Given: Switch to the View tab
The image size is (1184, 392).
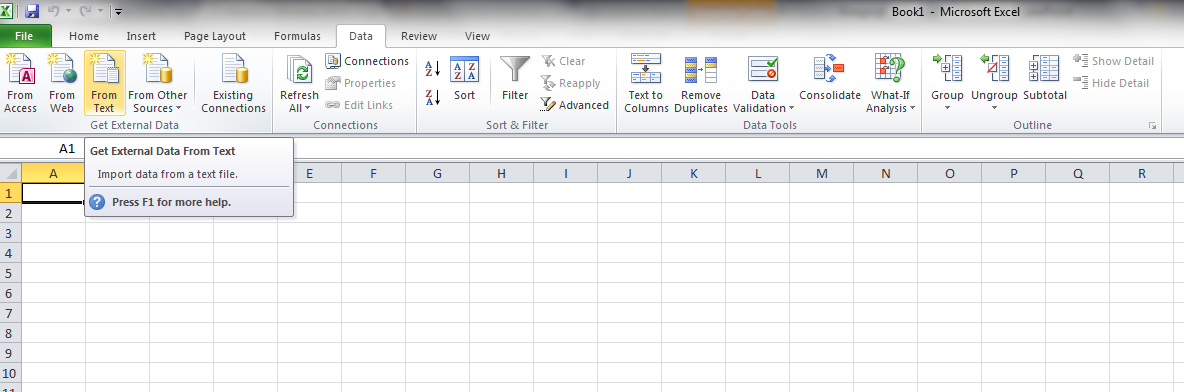Looking at the screenshot, I should coord(477,35).
